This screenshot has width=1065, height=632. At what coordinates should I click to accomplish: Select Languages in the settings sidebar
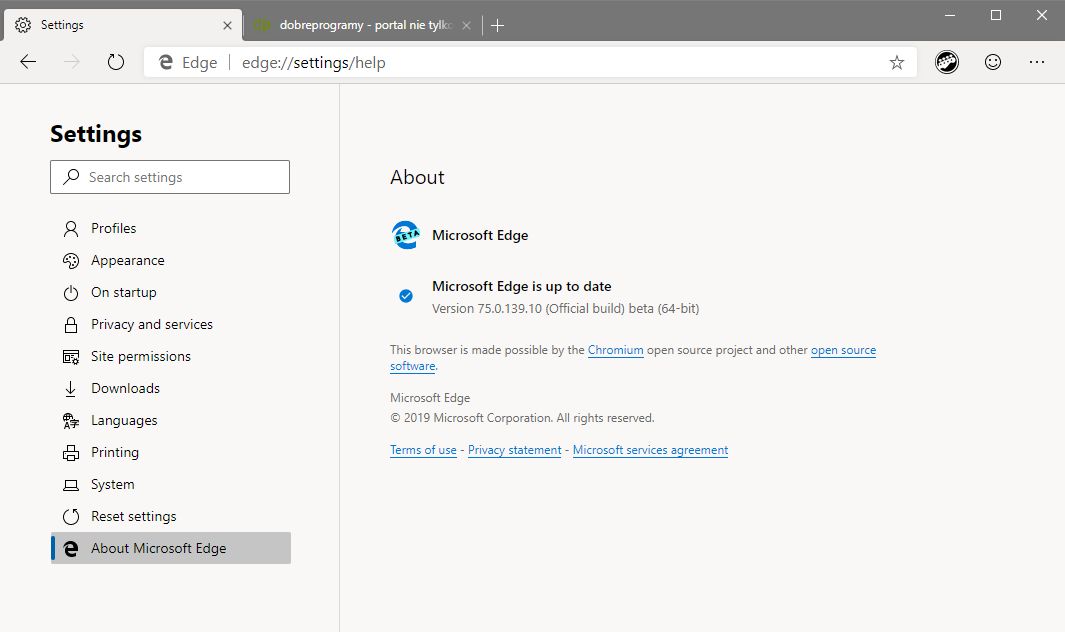pos(125,420)
